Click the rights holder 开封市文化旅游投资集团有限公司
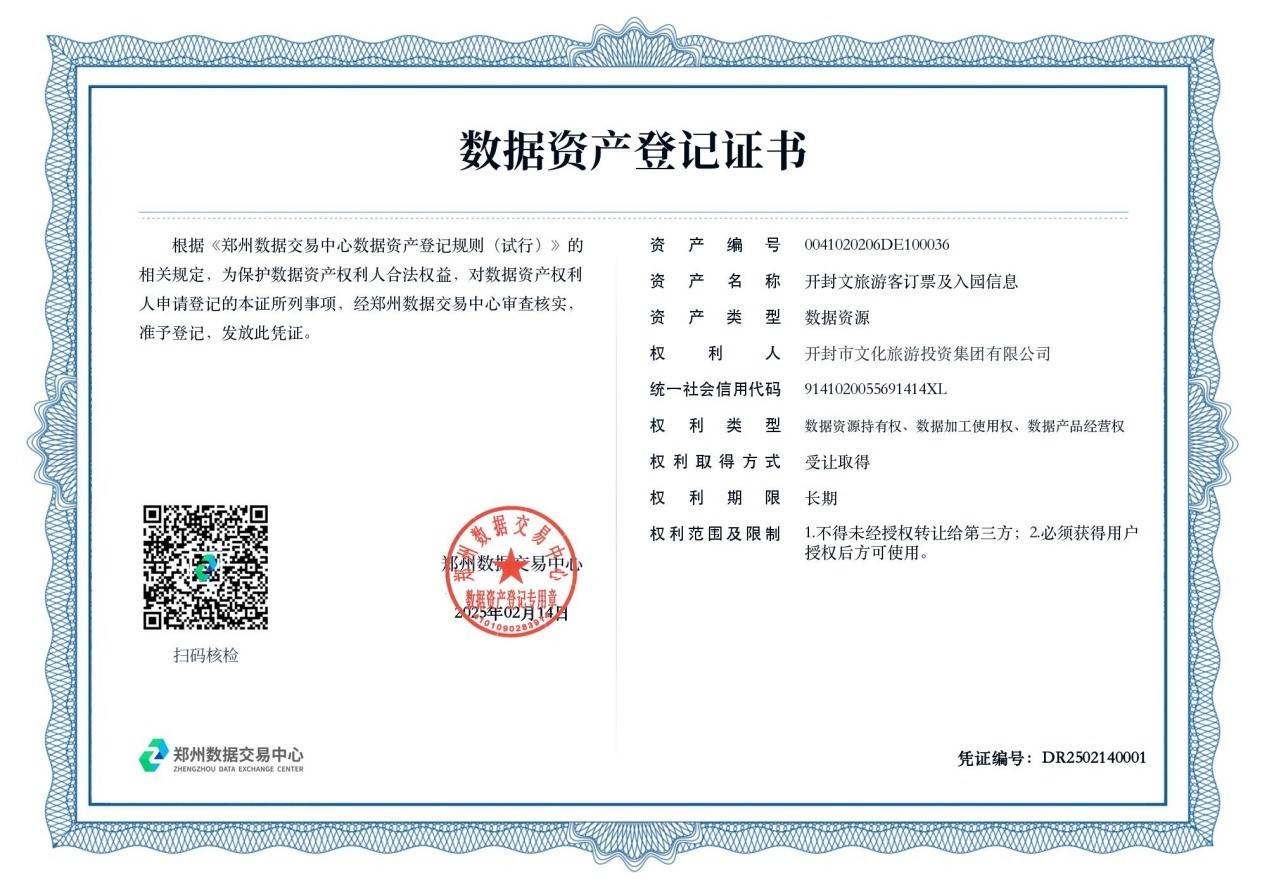This screenshot has width=1267, height=887. 927,354
